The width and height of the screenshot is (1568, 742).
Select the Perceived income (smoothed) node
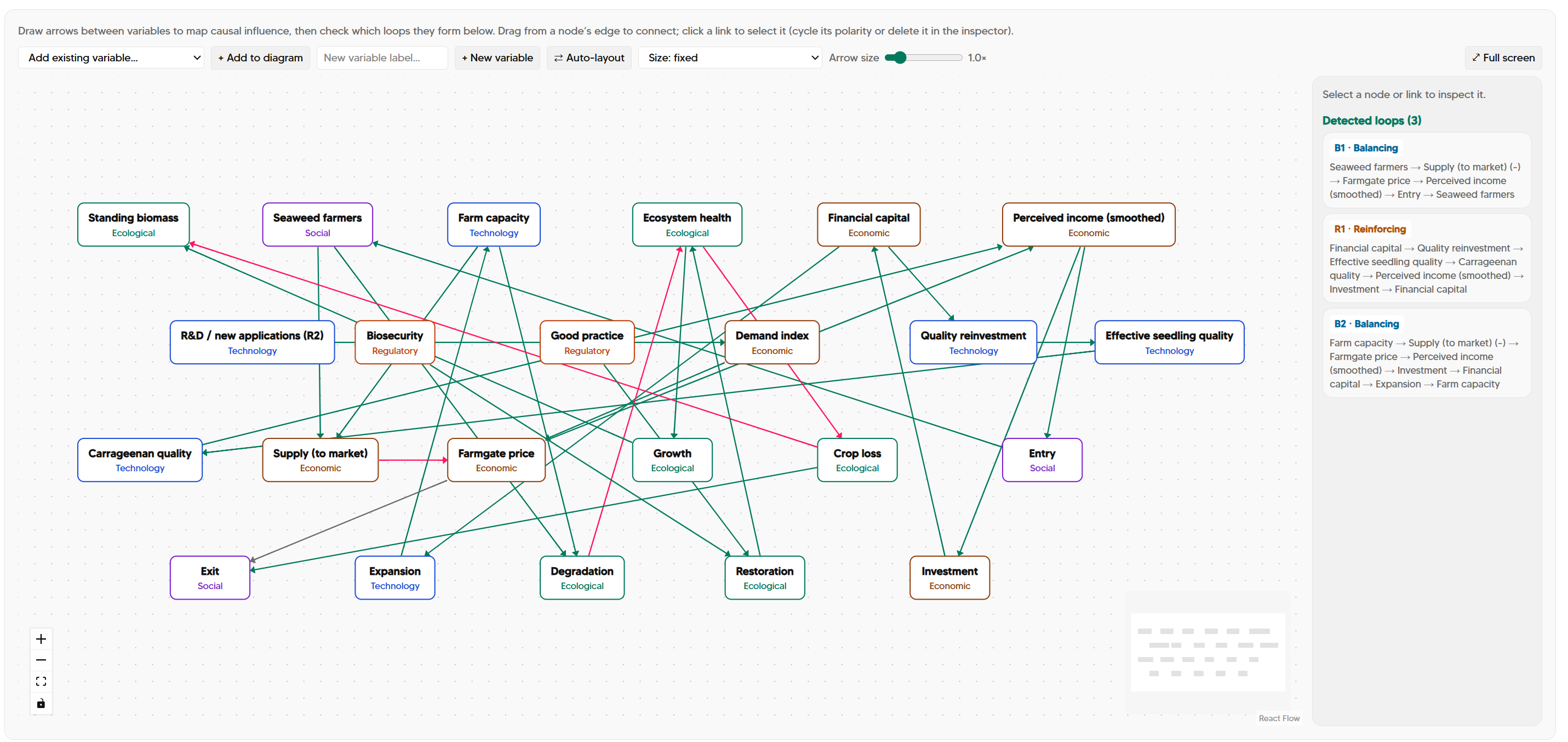pyautogui.click(x=1089, y=225)
